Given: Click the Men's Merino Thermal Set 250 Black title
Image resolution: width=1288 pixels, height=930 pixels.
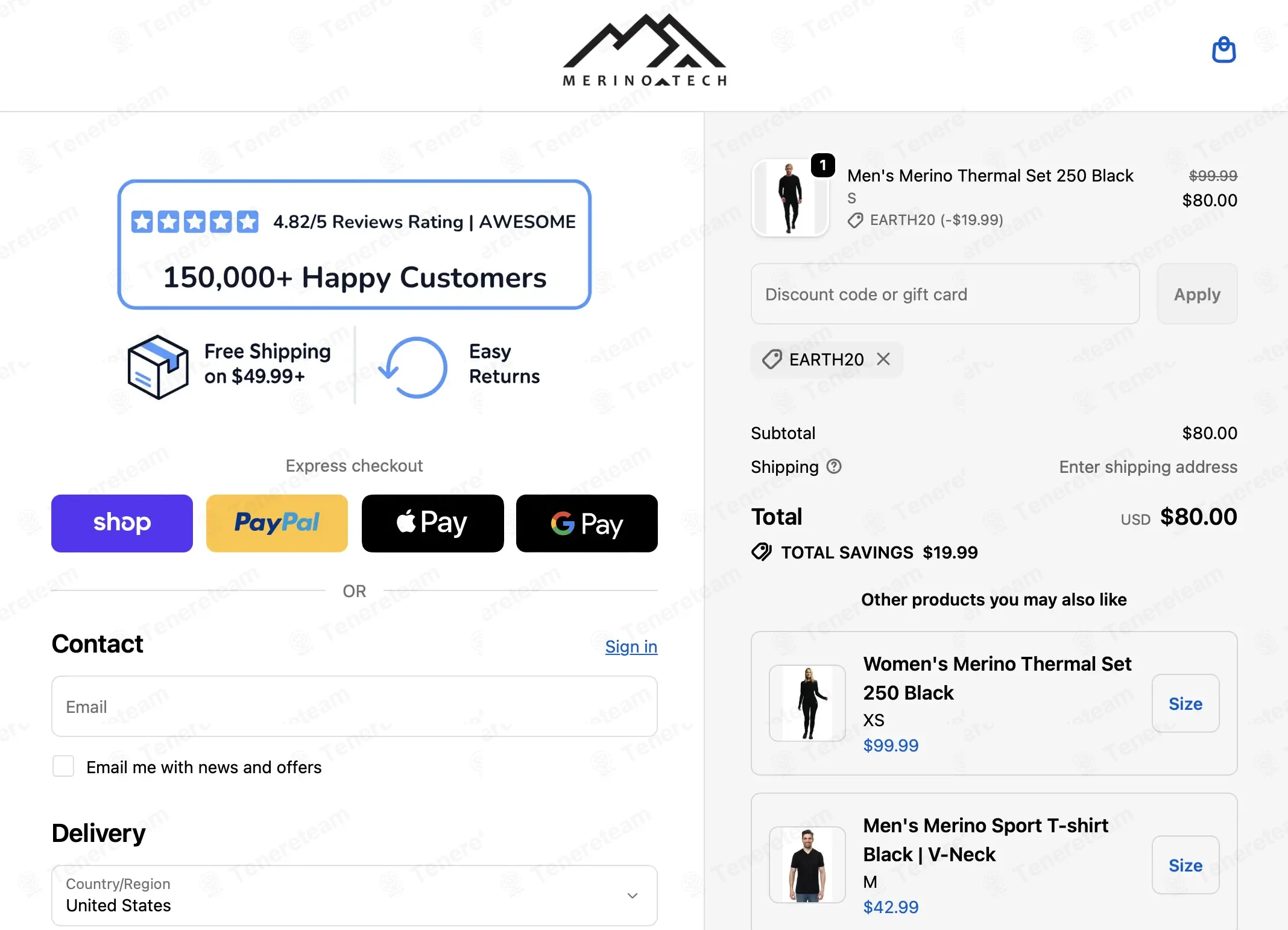Looking at the screenshot, I should click(990, 176).
